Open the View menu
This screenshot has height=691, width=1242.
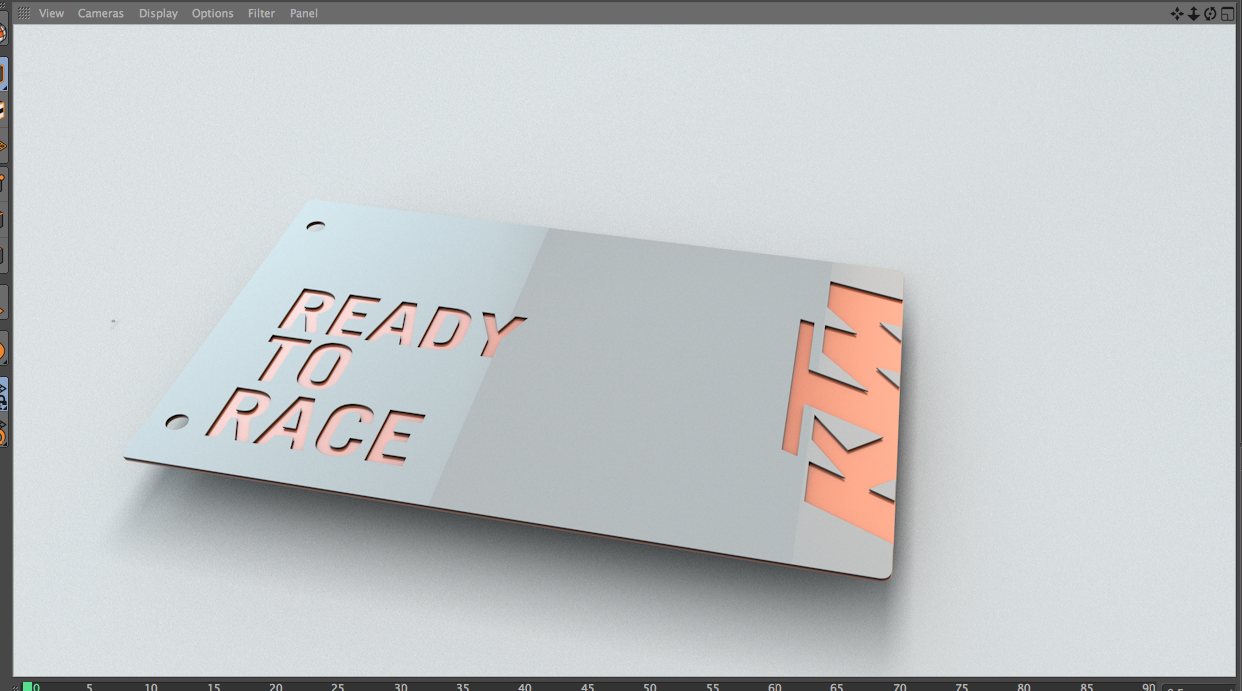pos(51,13)
